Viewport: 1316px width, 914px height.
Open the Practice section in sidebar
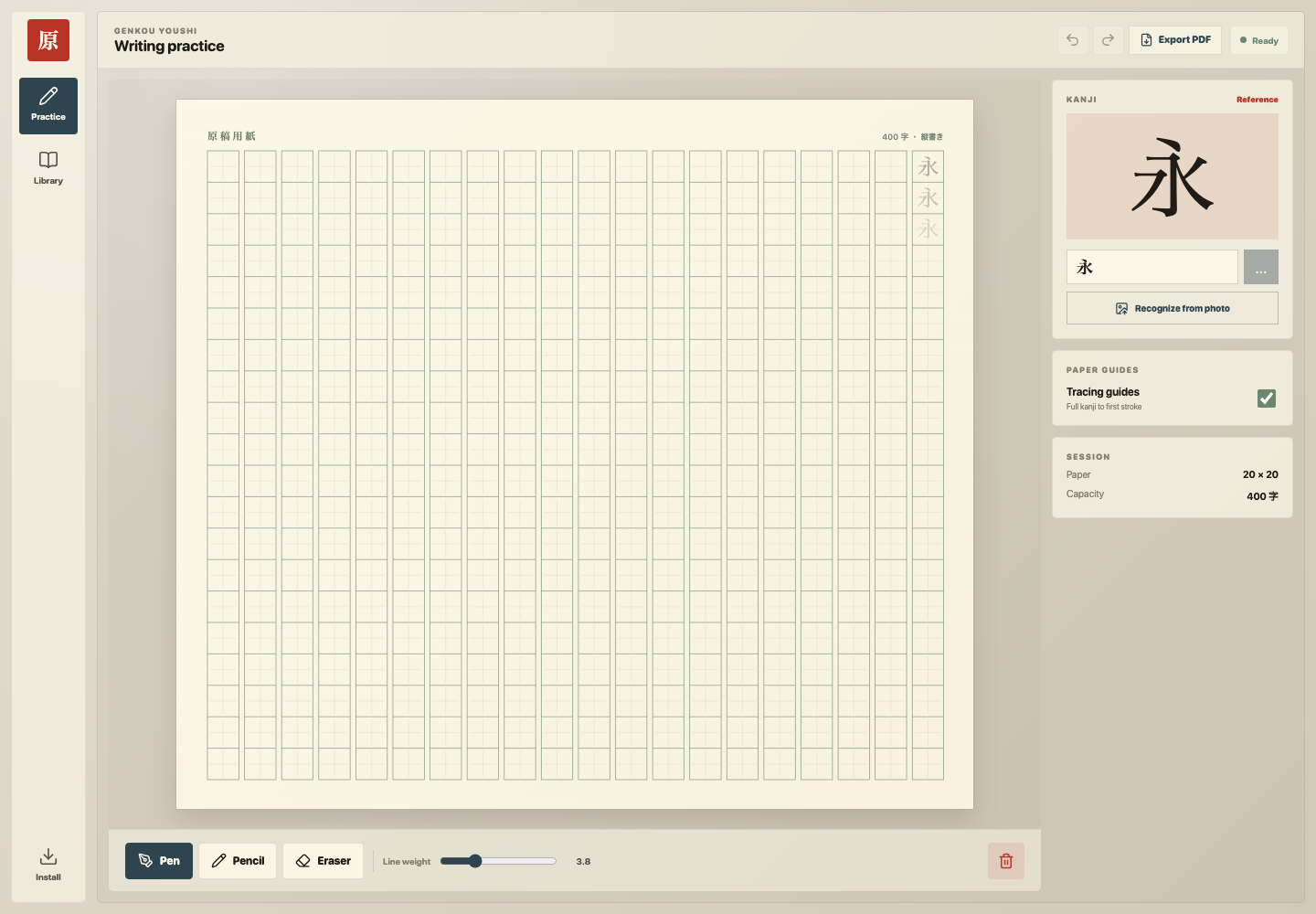(x=48, y=106)
